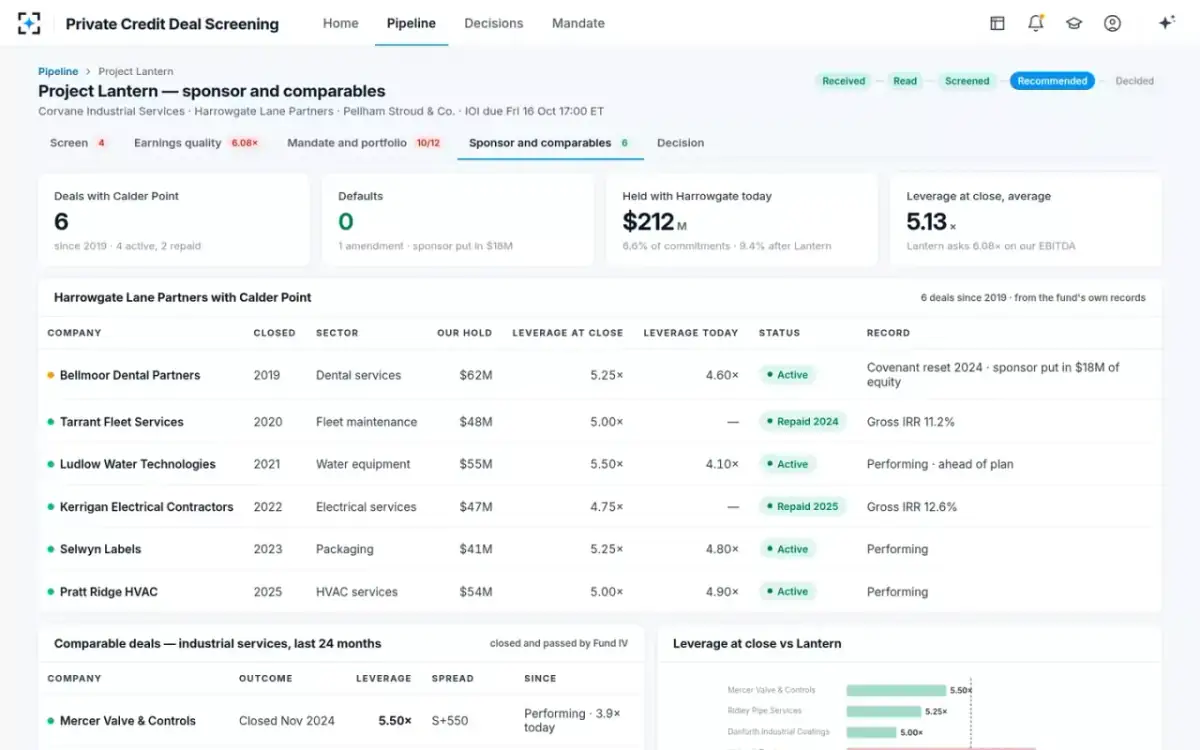Viewport: 1200px width, 750px height.
Task: Click the Outcome column header
Action: click(266, 678)
